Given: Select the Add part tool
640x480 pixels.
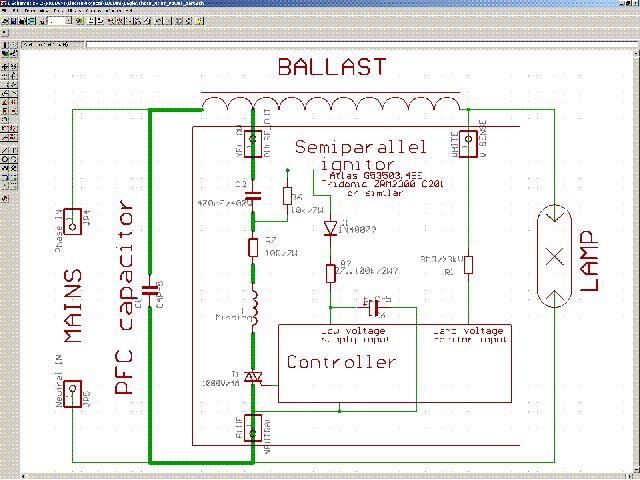Looking at the screenshot, I should (13, 102).
